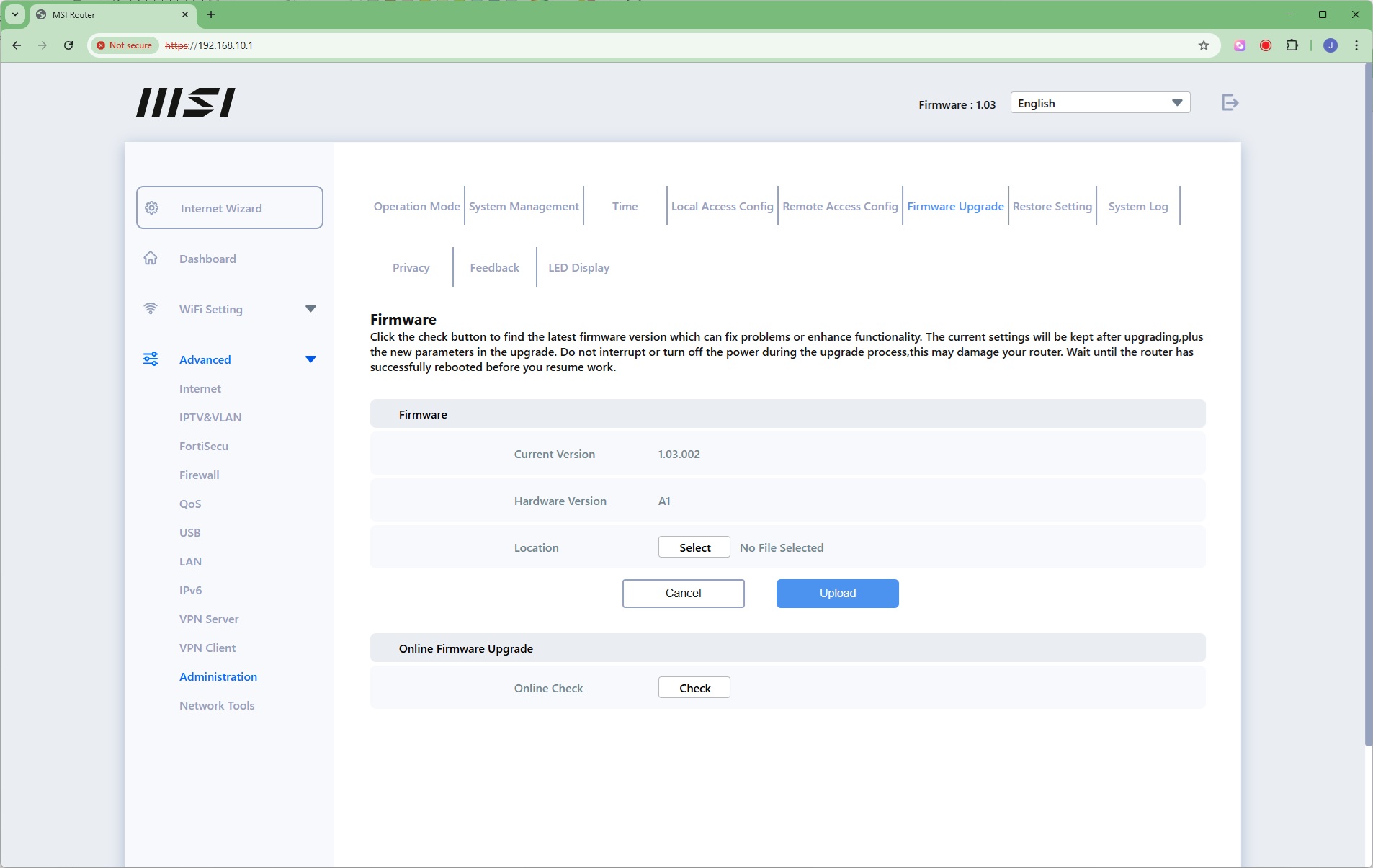Click the blue Upload button

pyautogui.click(x=837, y=594)
